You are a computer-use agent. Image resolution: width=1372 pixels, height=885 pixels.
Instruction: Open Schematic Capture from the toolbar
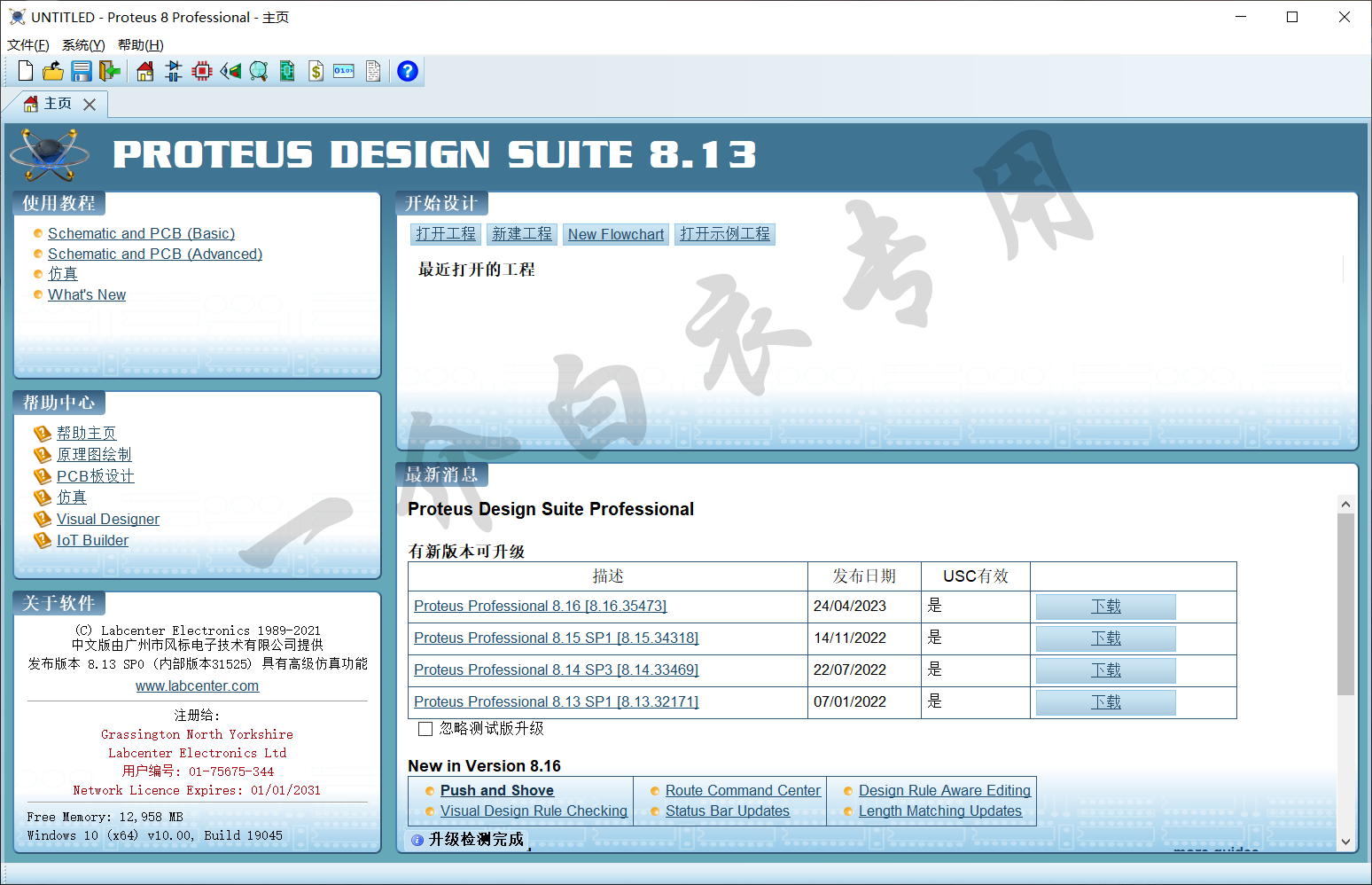pos(174,71)
